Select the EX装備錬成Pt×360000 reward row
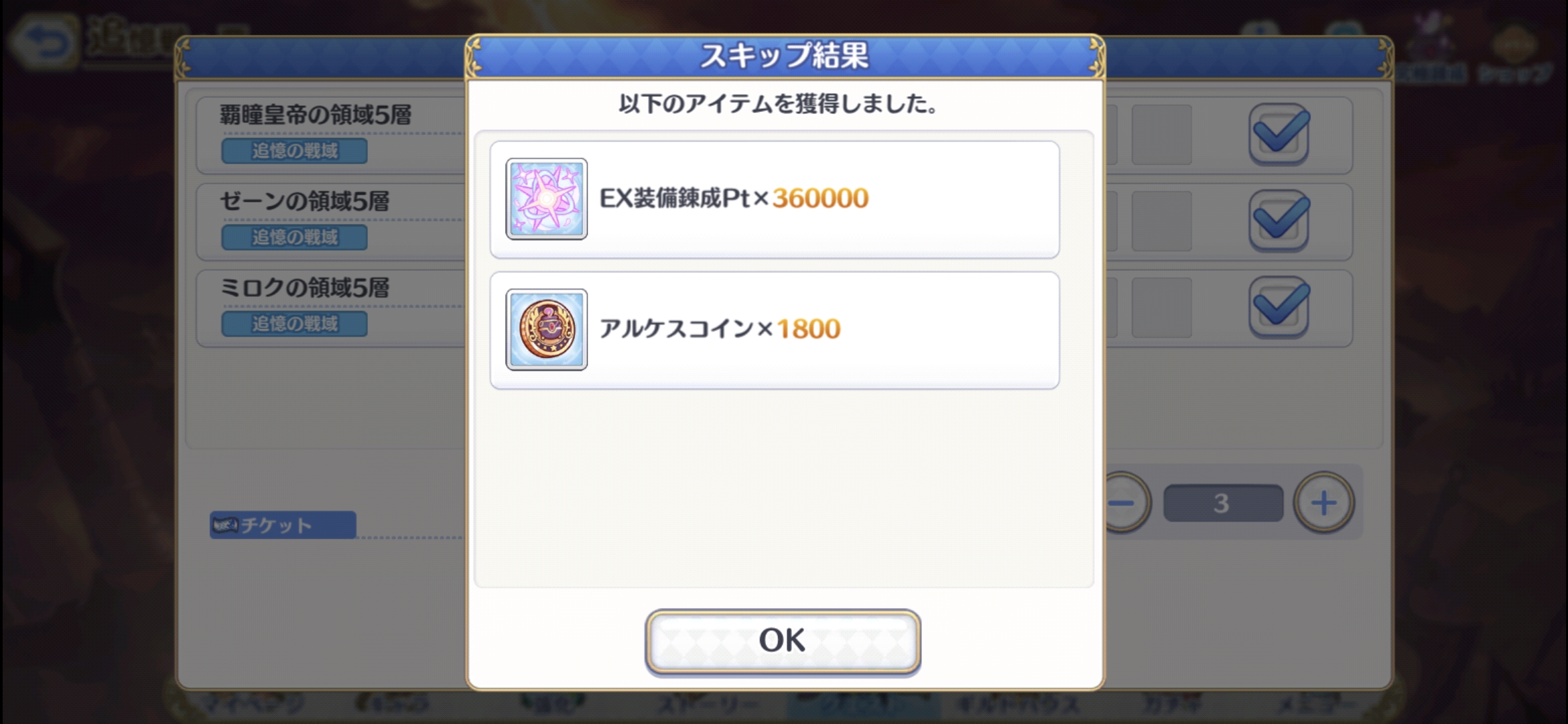 775,199
